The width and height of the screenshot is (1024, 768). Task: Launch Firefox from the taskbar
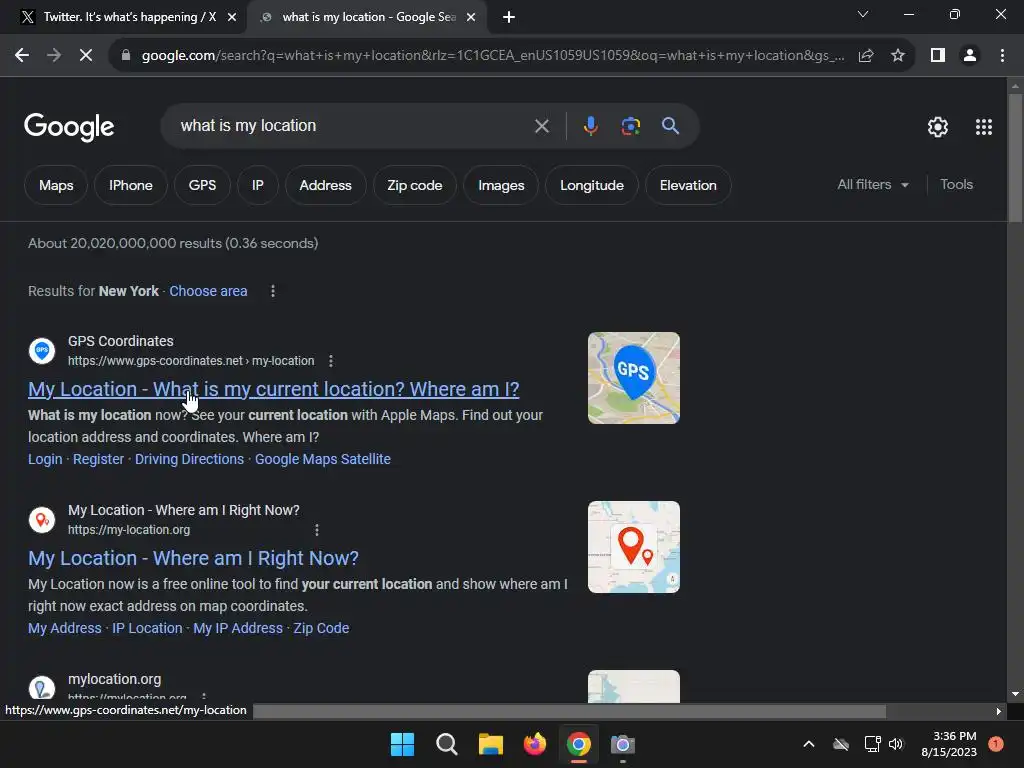pyautogui.click(x=535, y=744)
